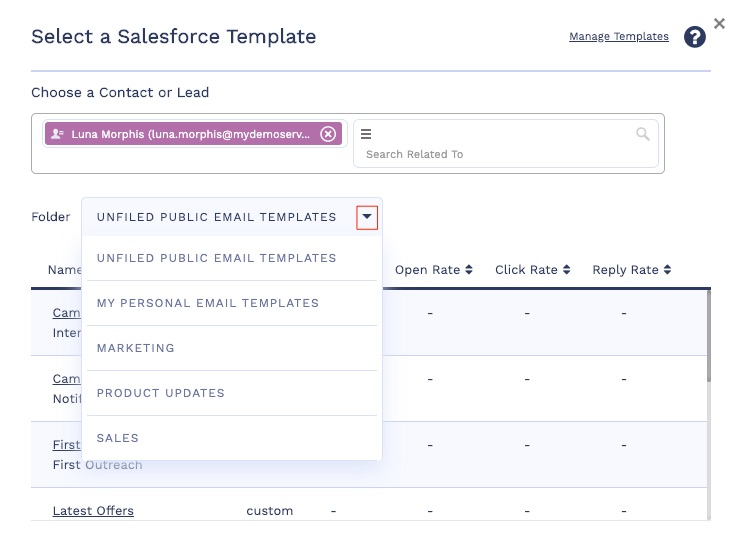Sort templates by Reply Rate
Viewport: 743px width, 559px height.
tap(631, 270)
